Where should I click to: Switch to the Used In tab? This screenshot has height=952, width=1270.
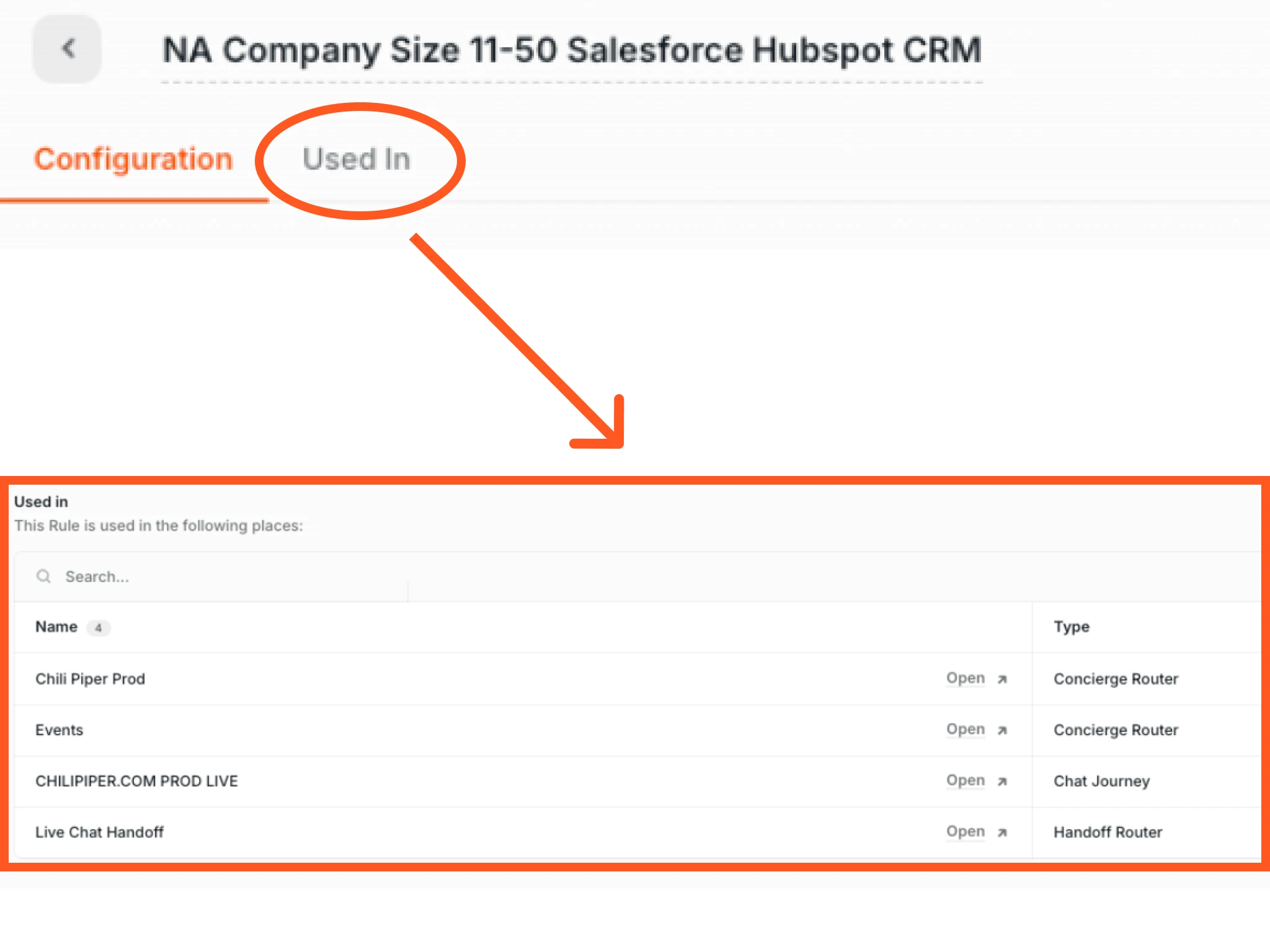[357, 159]
